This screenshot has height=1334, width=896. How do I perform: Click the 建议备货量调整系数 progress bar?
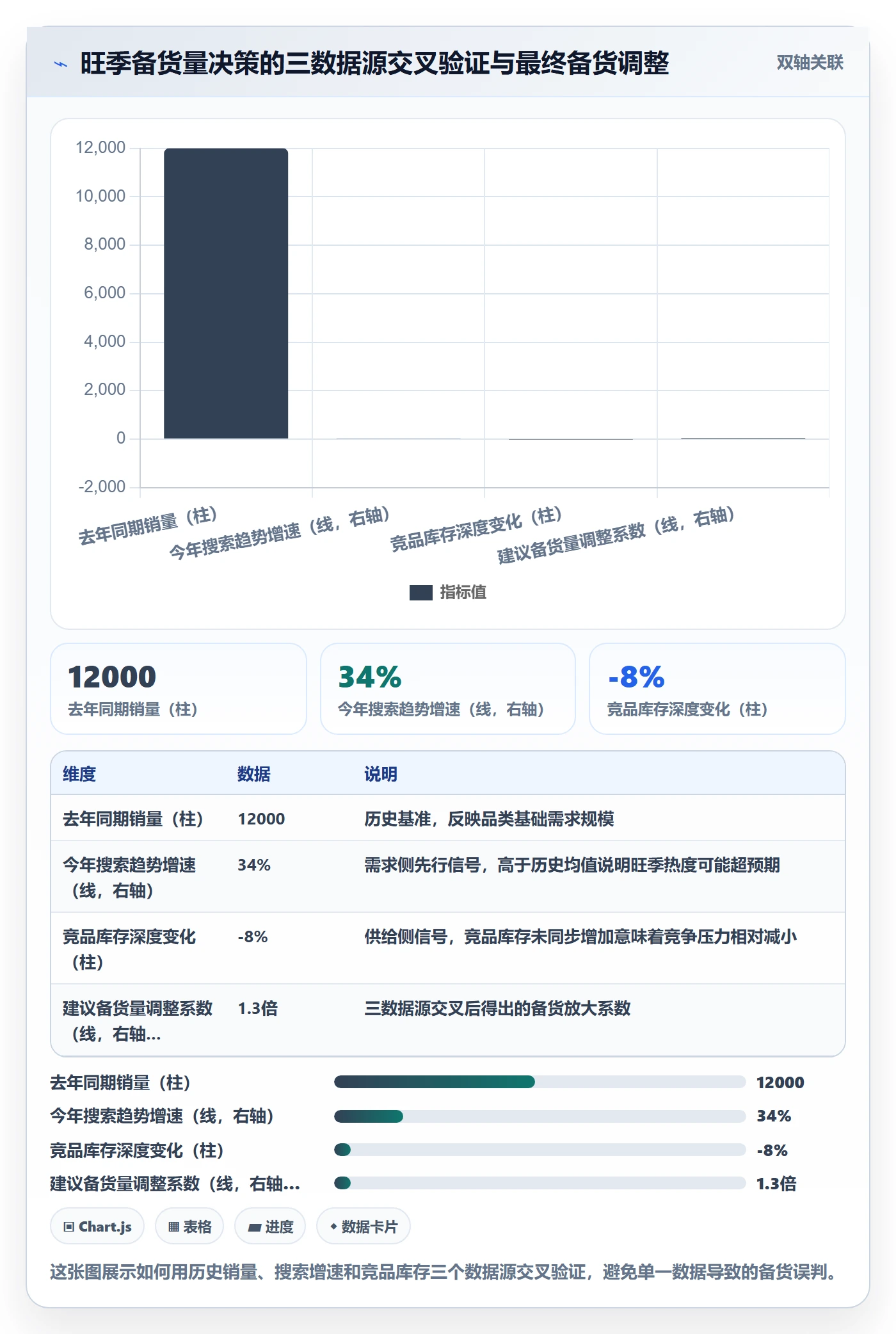coord(540,1183)
